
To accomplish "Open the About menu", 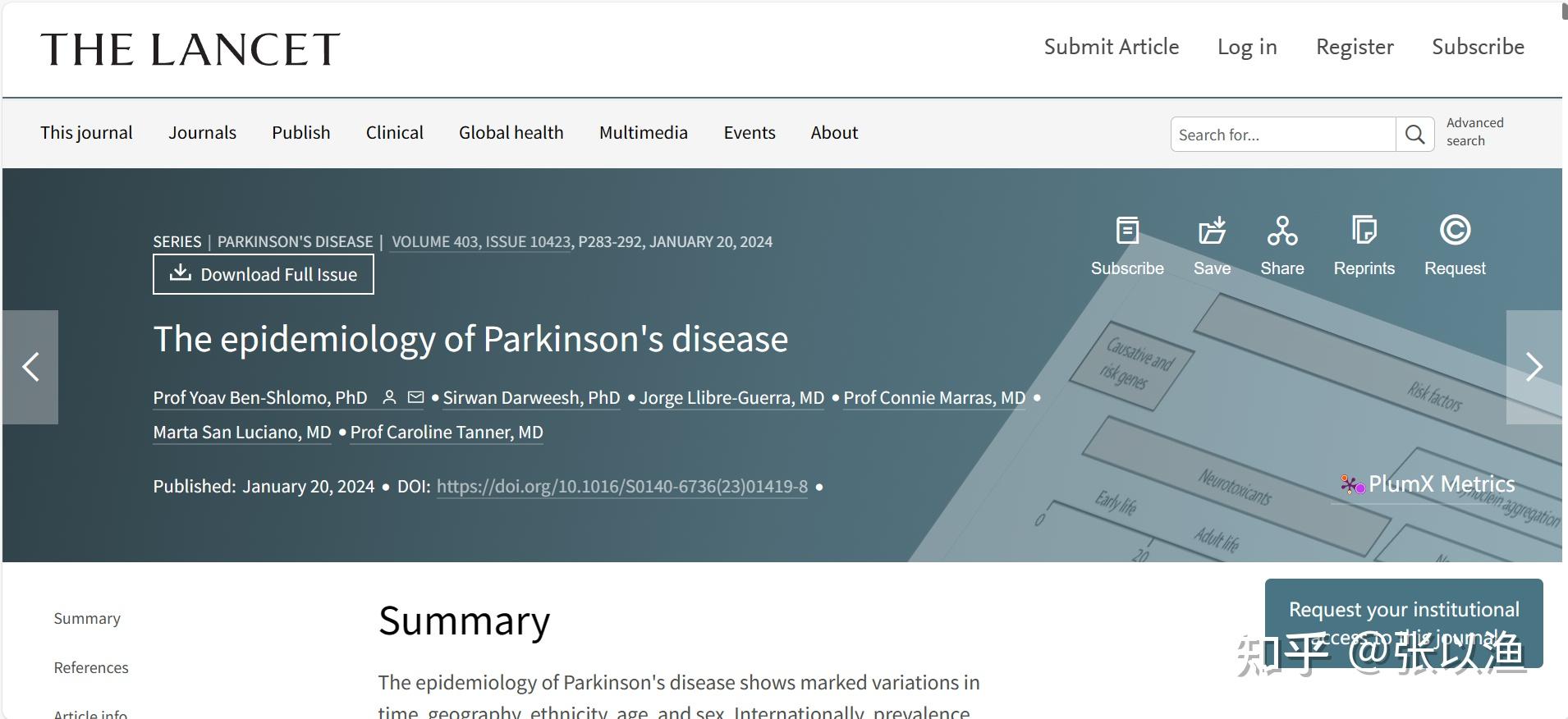I will pyautogui.click(x=834, y=132).
